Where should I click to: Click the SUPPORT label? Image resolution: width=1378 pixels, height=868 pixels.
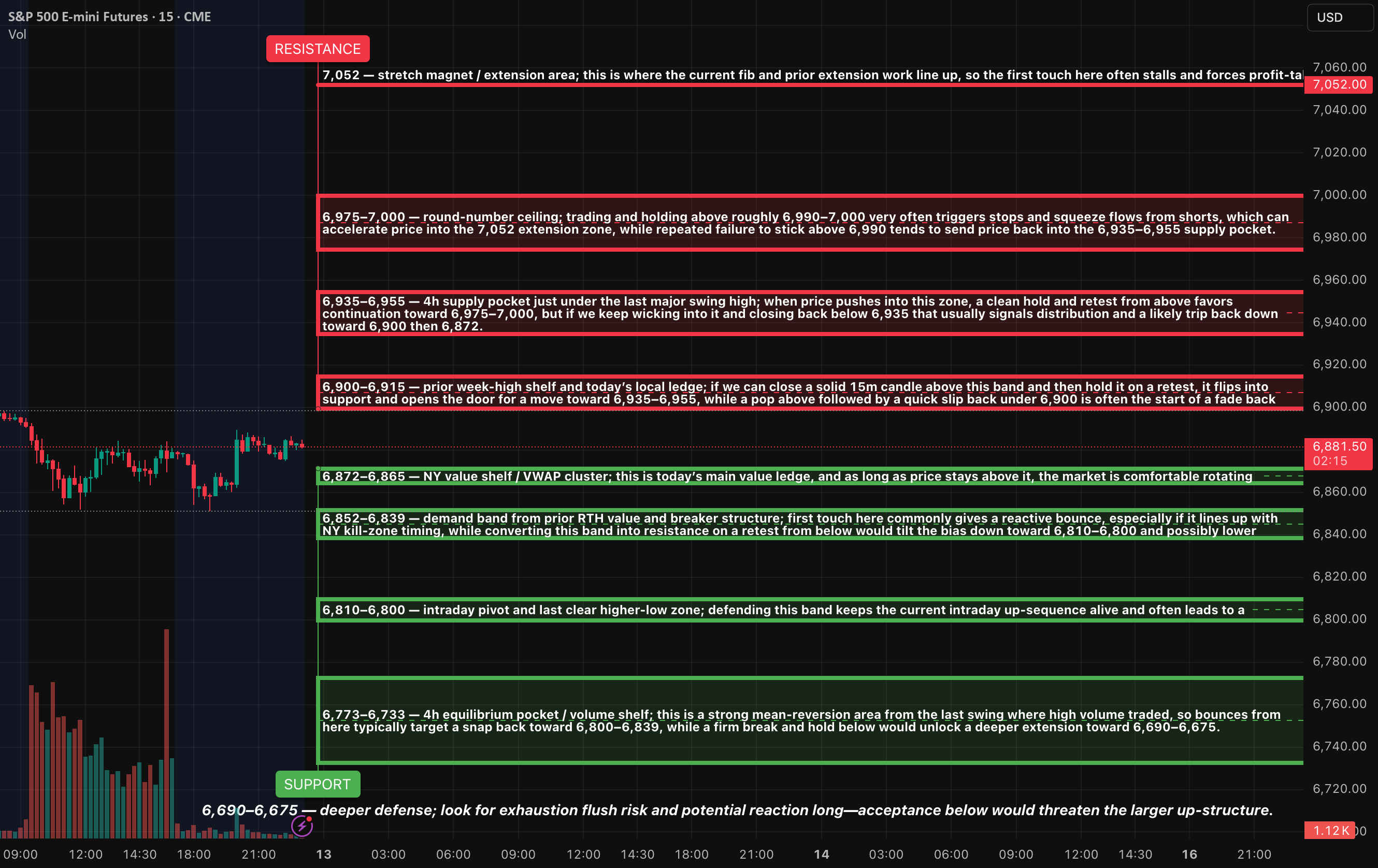[318, 785]
